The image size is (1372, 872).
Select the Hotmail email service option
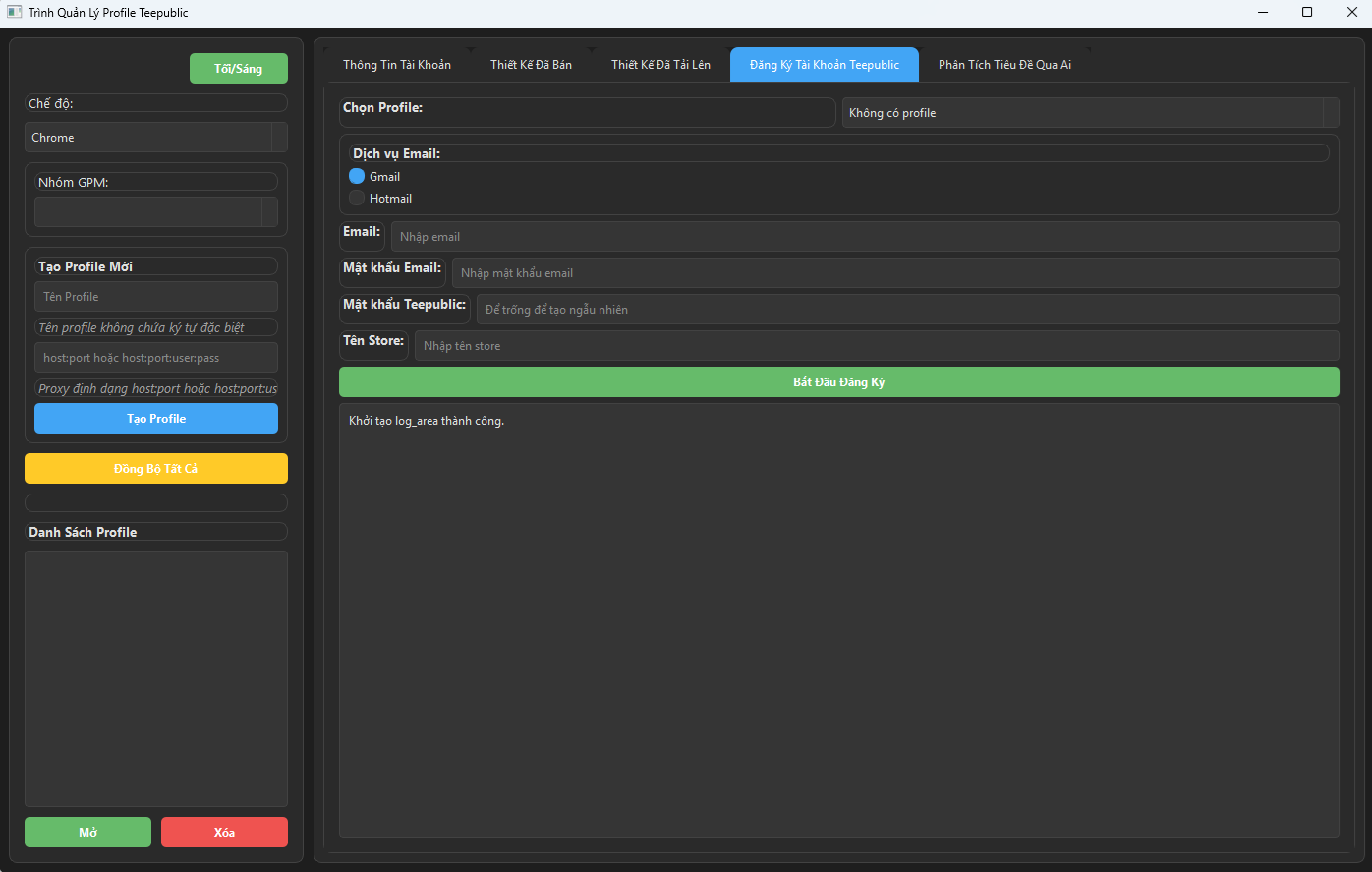pos(357,199)
